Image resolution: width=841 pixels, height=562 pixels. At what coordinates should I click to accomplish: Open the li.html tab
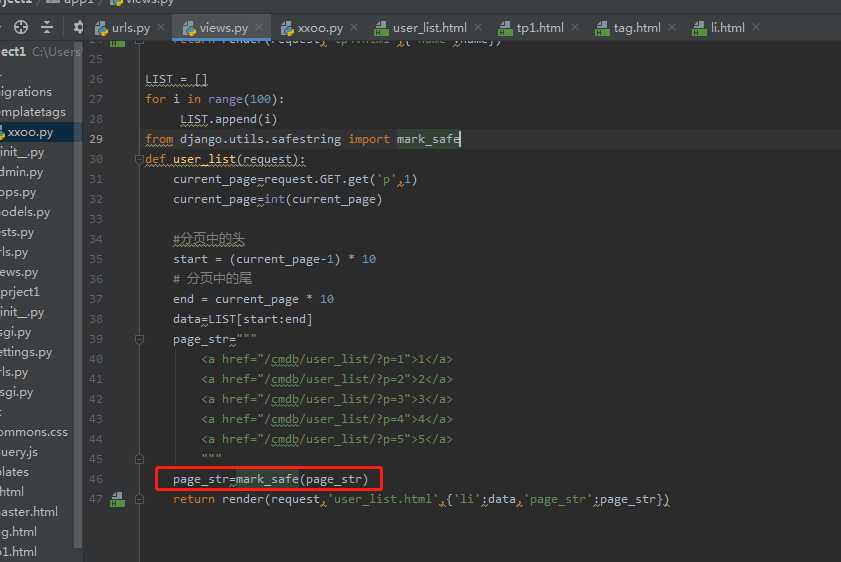coord(727,27)
